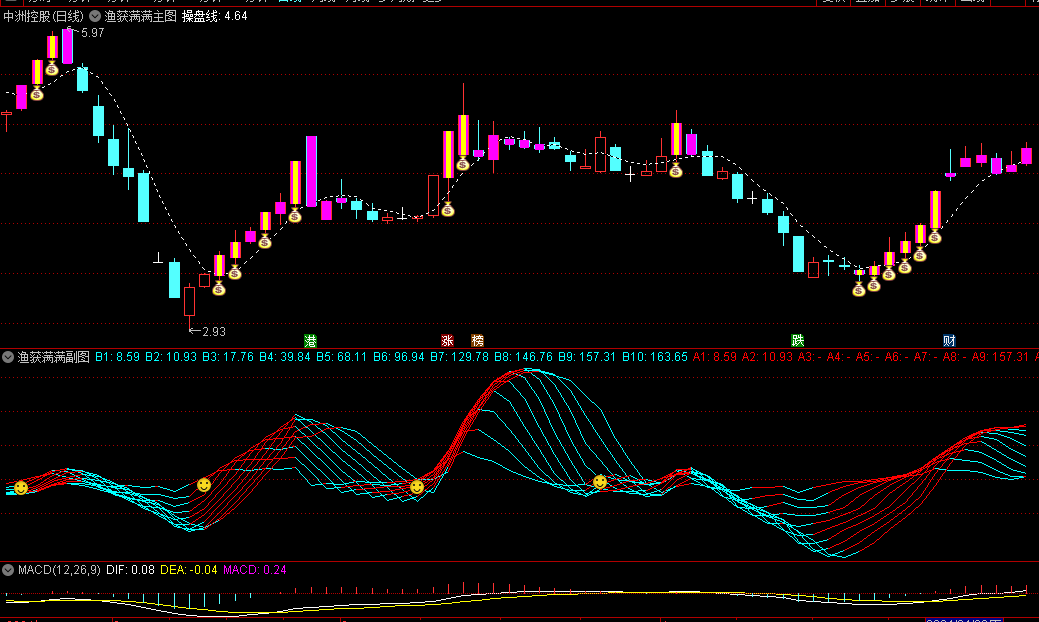
Task: Click the DIF: 0.08 value
Action: click(x=131, y=570)
